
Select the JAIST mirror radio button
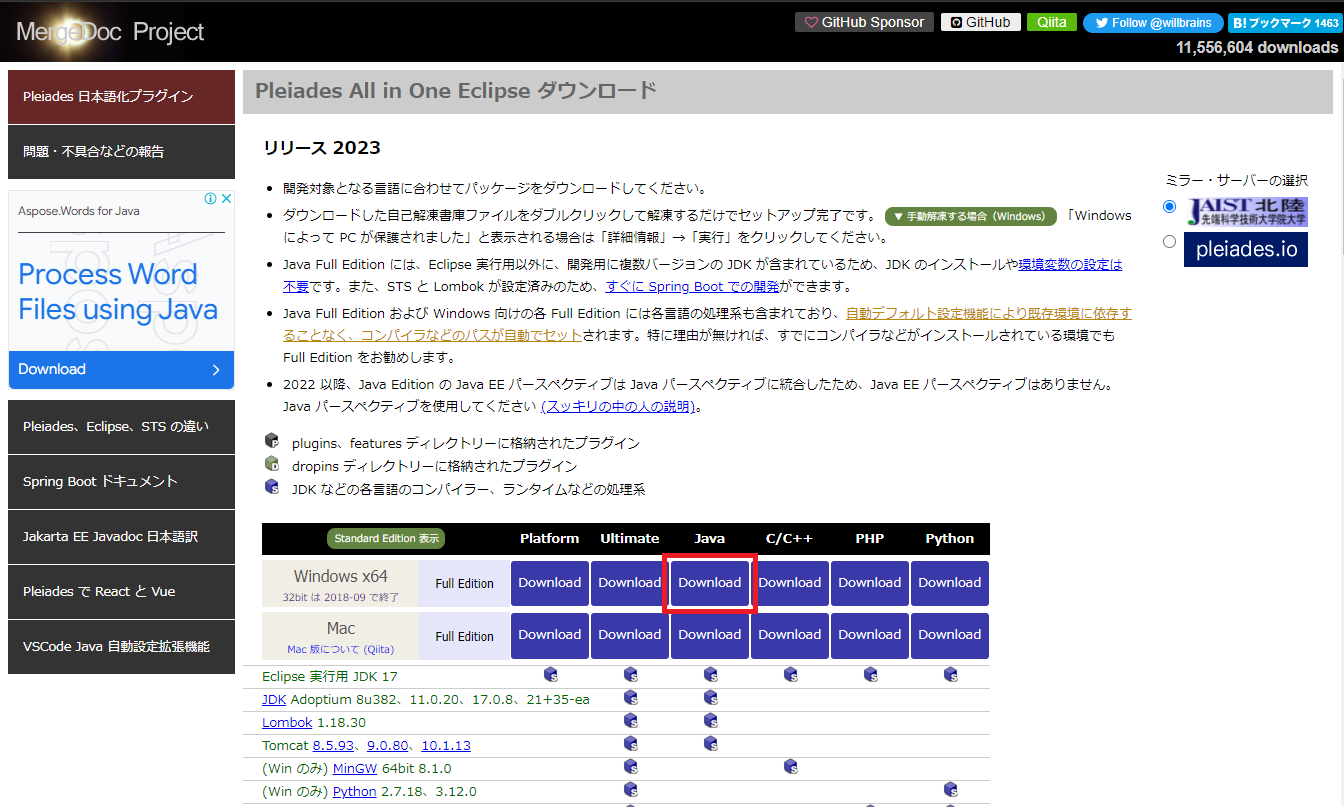(1169, 206)
